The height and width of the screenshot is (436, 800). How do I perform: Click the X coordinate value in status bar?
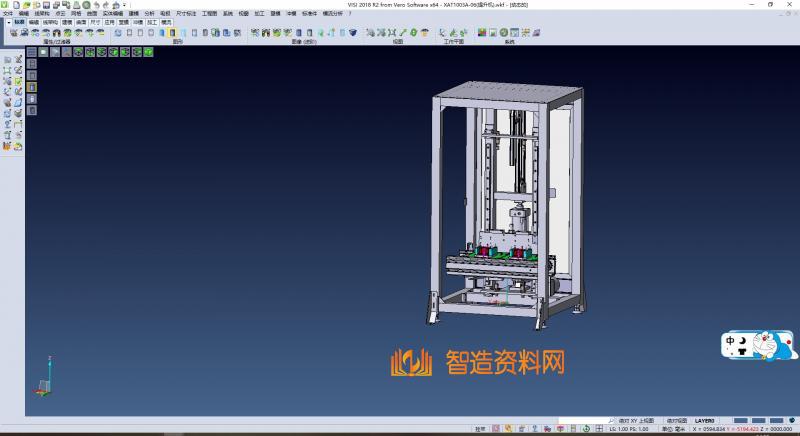coord(709,429)
